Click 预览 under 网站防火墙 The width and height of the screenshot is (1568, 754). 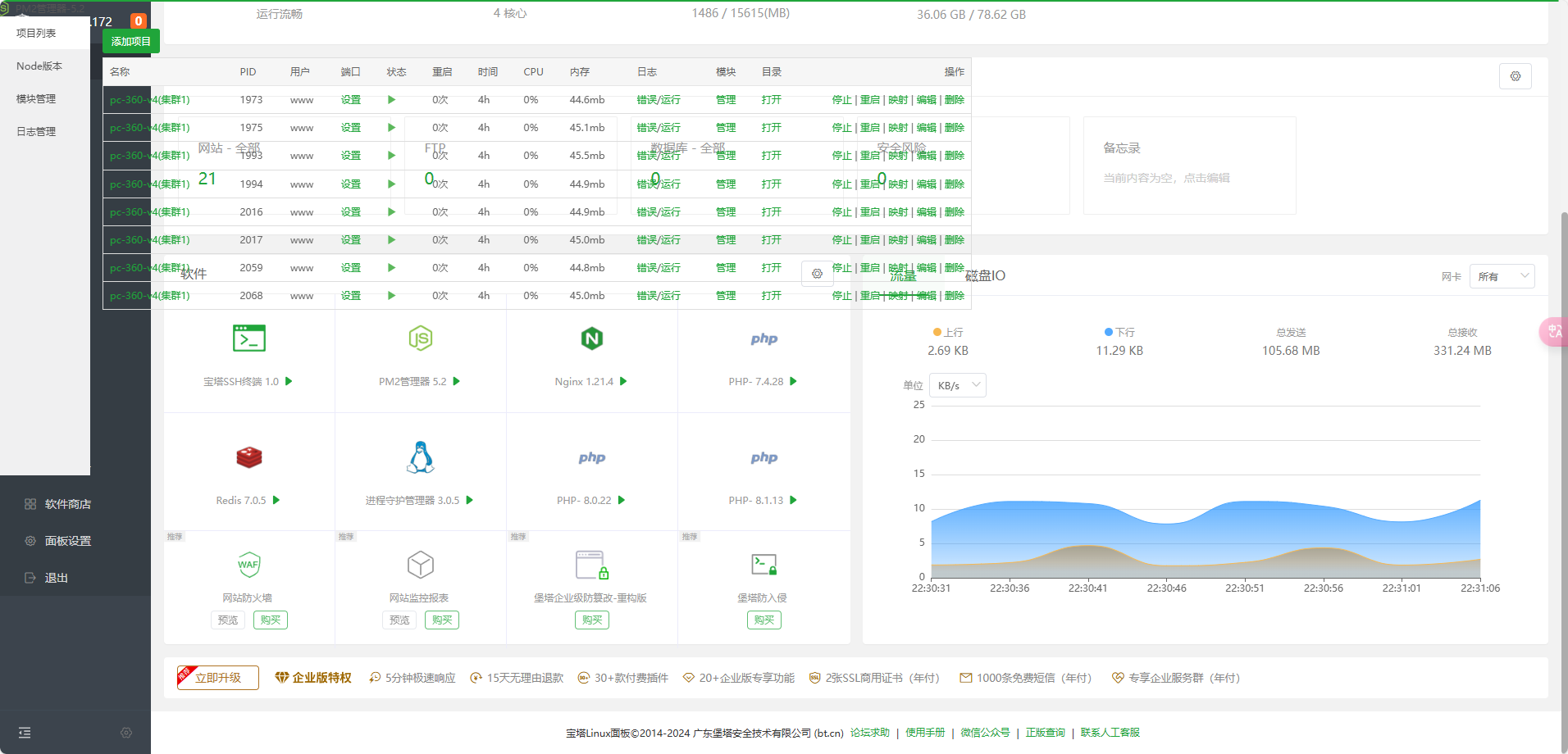(228, 620)
